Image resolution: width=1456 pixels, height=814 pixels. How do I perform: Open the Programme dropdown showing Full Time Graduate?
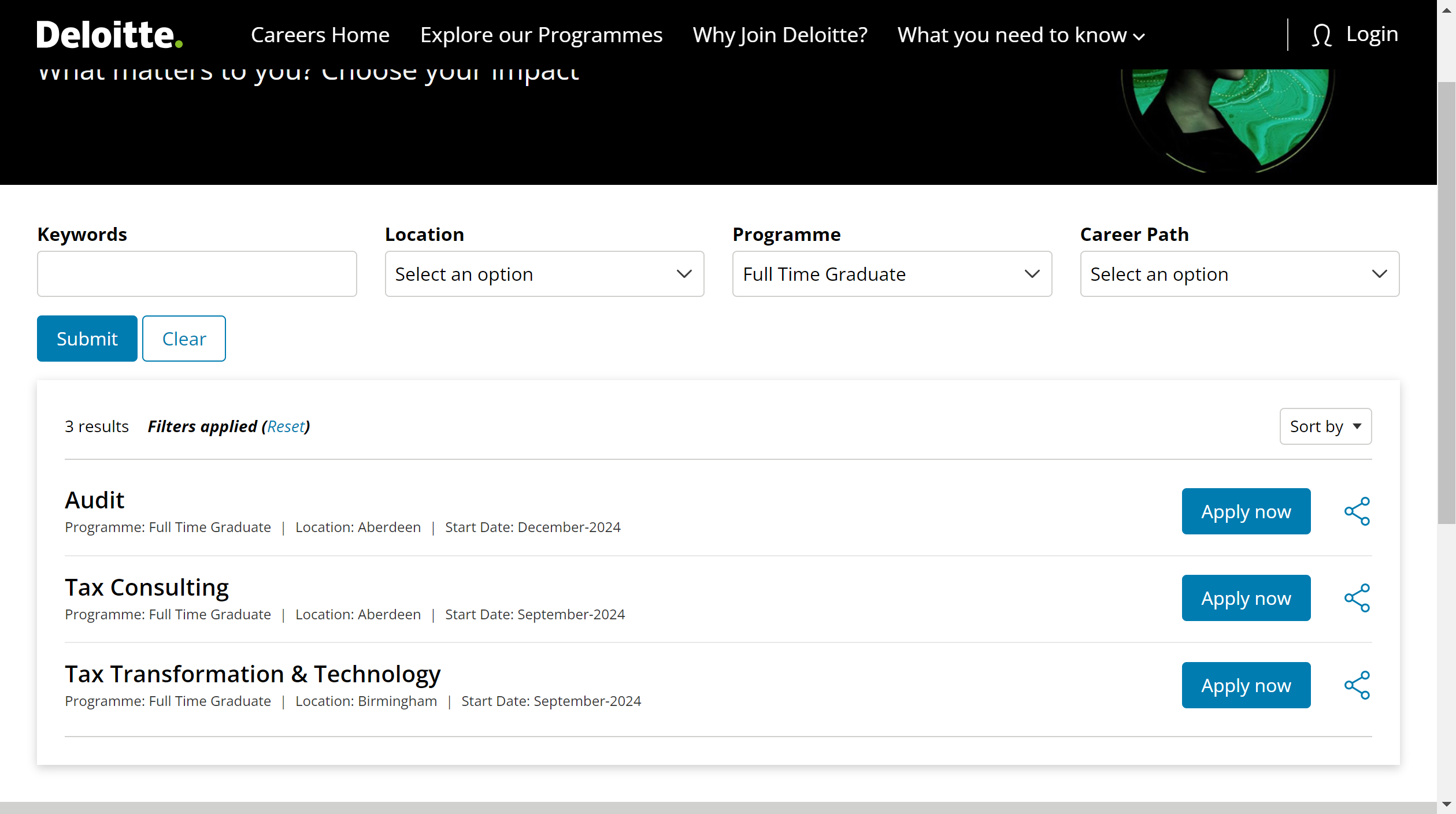click(892, 274)
